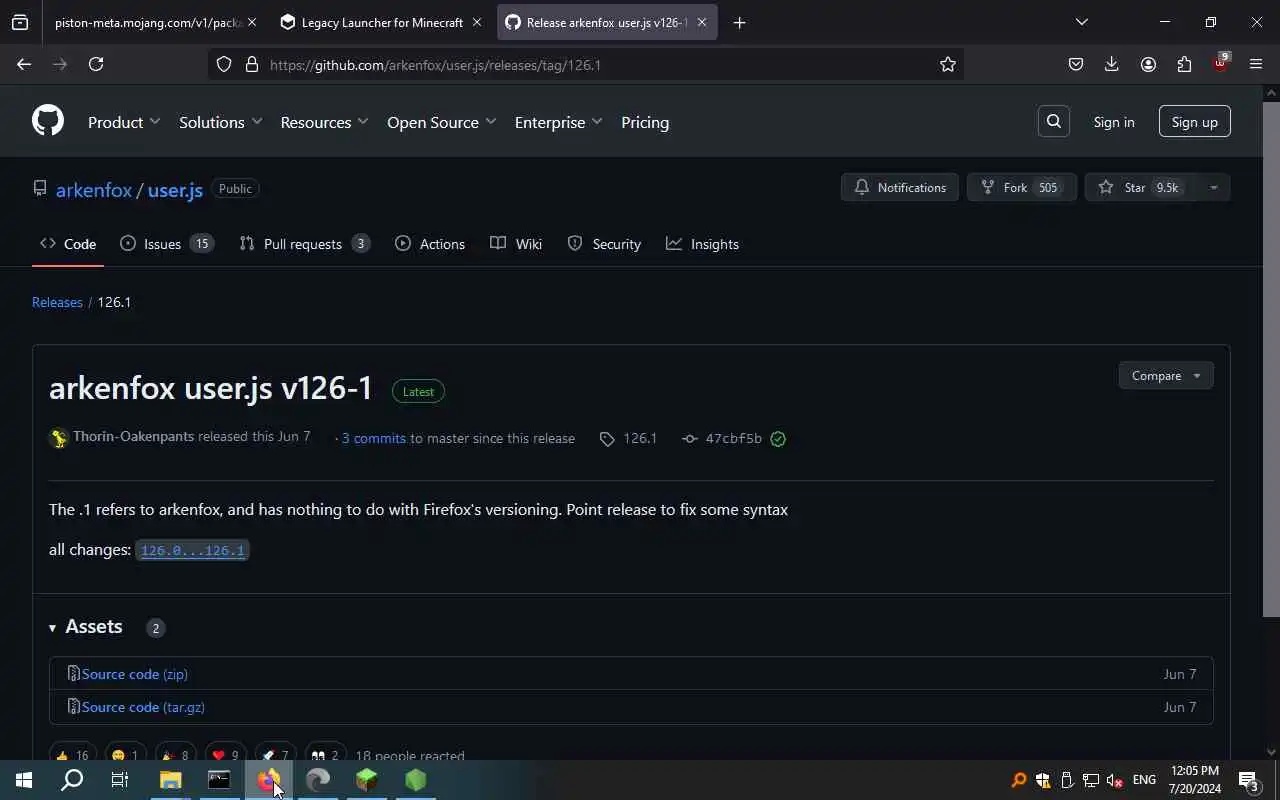
Task: Open commit 47cbf5b link
Action: click(733, 438)
